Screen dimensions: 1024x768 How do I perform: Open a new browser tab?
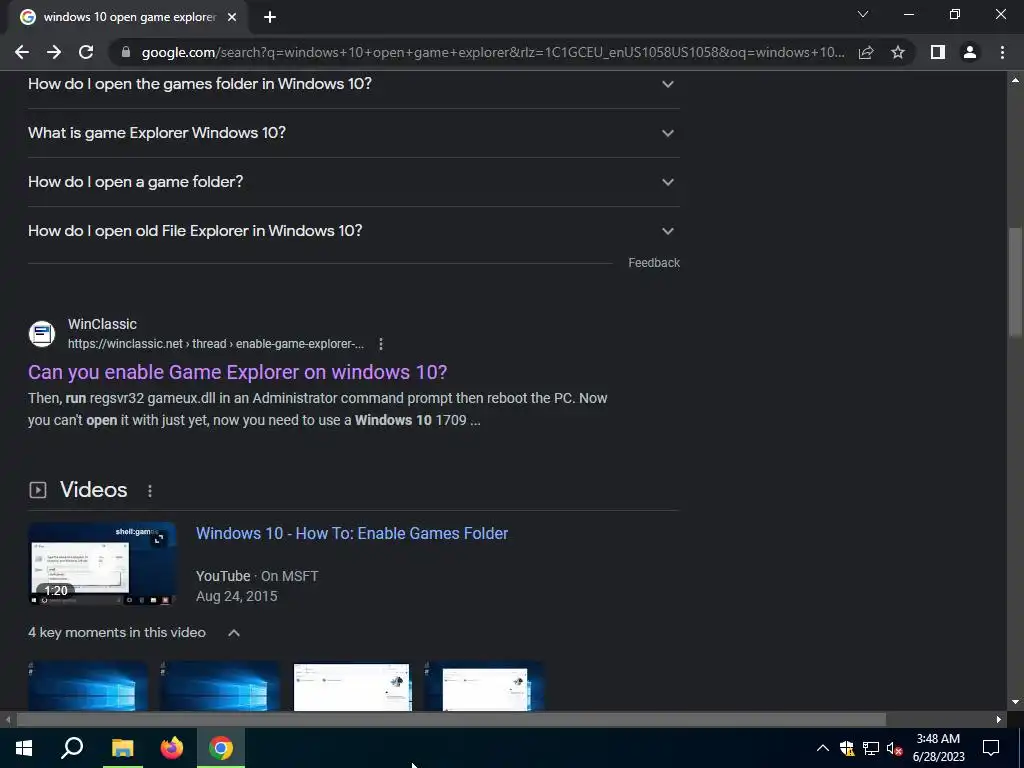pos(270,18)
